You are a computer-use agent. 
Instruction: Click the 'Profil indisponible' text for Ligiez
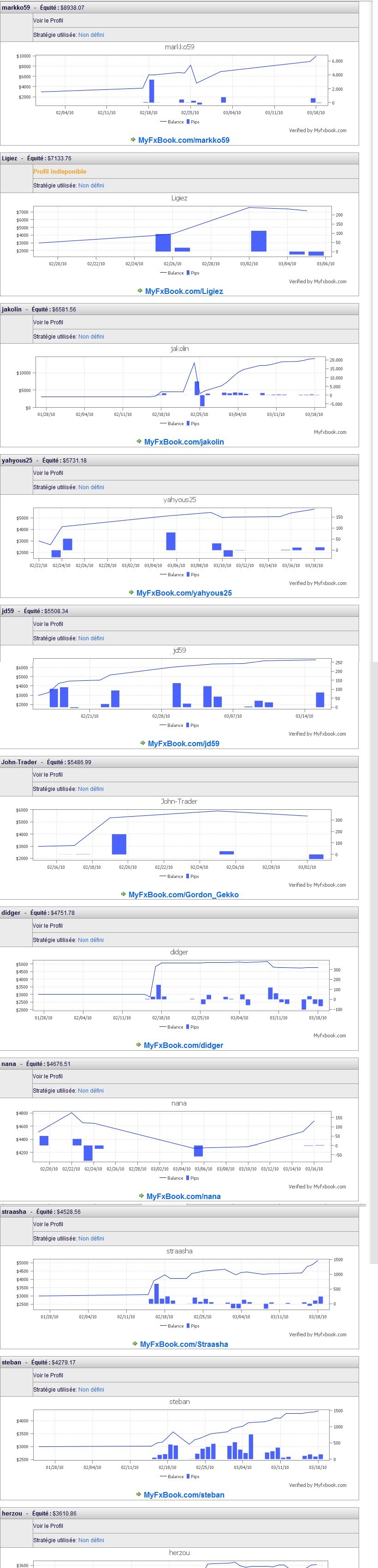coord(59,172)
